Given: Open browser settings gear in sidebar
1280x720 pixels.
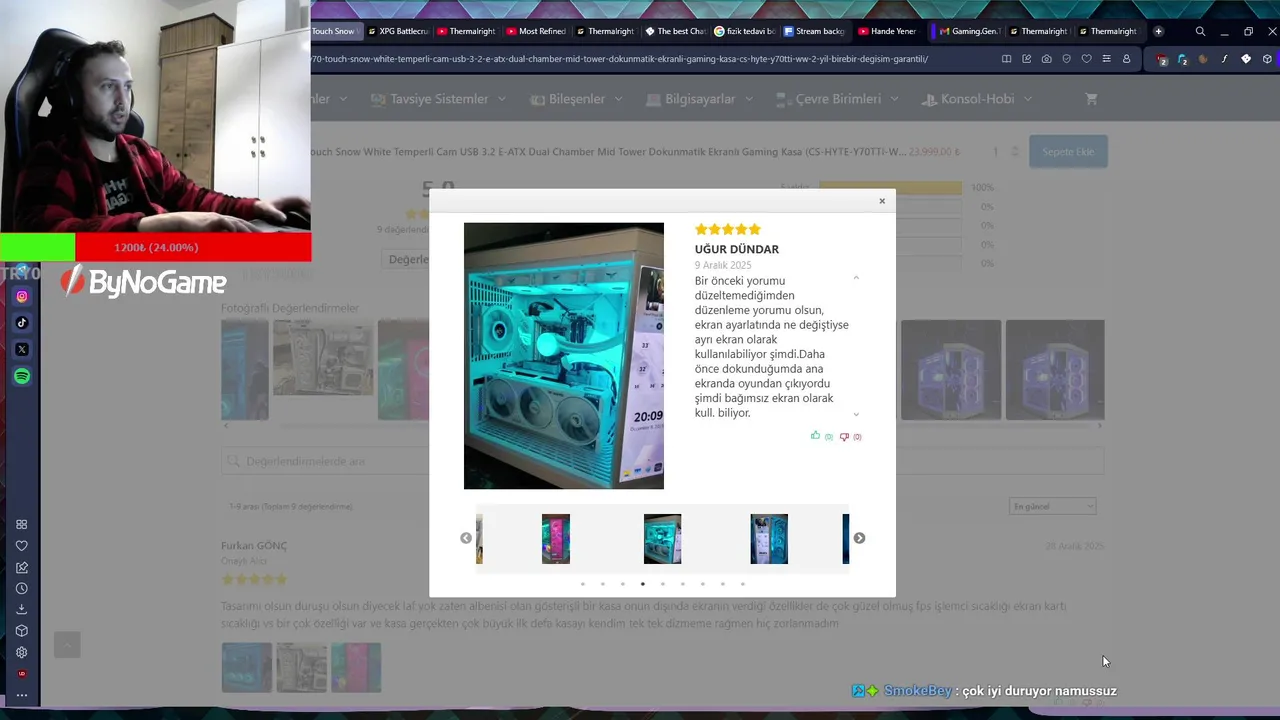Looking at the screenshot, I should [x=22, y=652].
